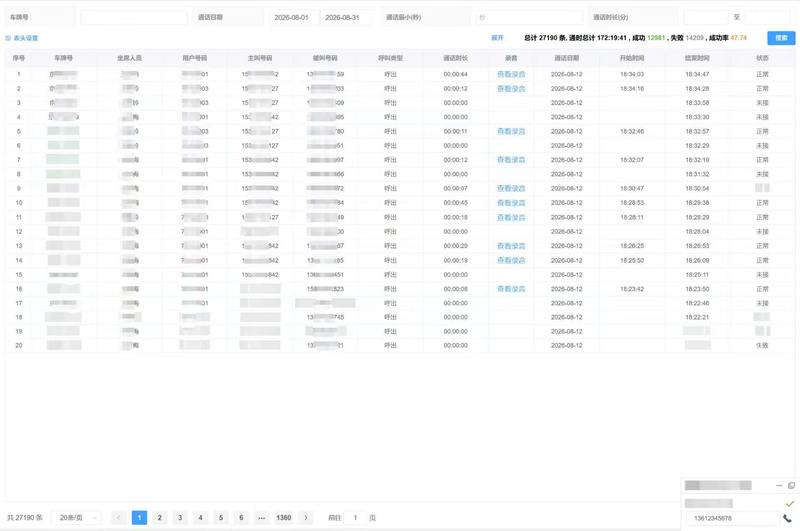Image resolution: width=800 pixels, height=531 pixels.
Task: Open the 20条/页 page size dropdown
Action: point(77,518)
